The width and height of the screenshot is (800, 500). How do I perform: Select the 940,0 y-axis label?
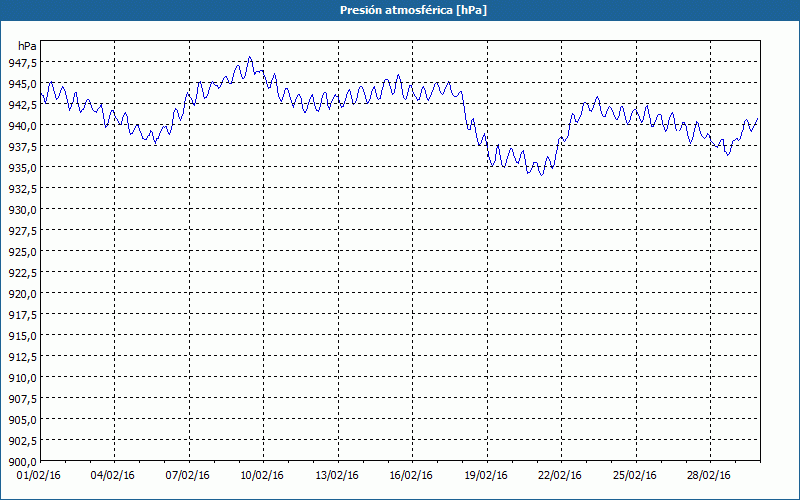click(x=22, y=126)
